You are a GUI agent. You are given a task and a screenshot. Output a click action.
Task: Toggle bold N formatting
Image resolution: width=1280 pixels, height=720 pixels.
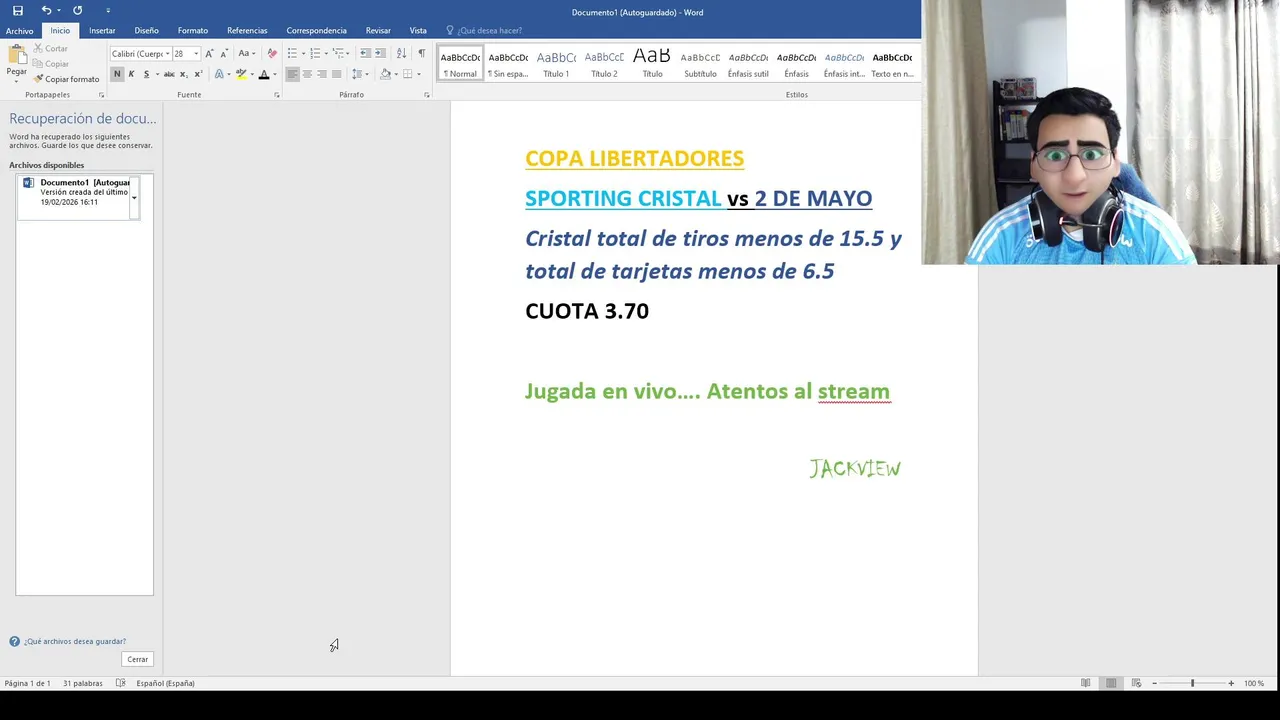117,74
